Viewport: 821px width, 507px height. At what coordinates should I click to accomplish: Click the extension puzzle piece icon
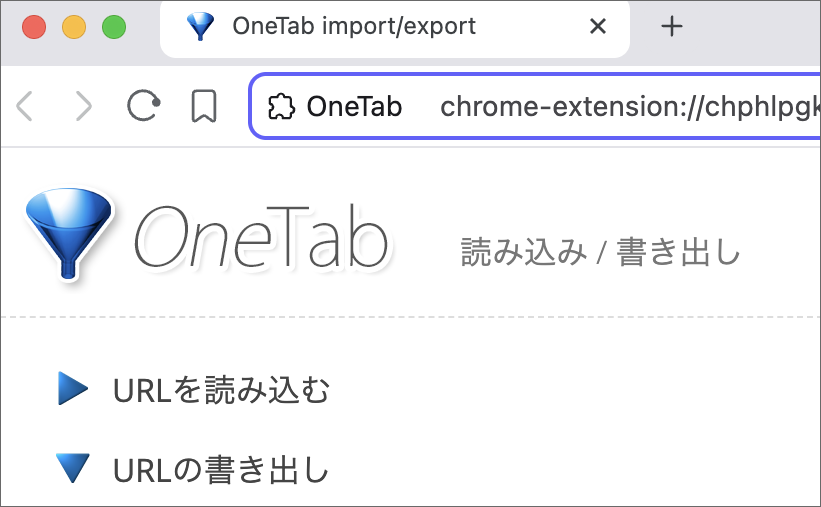point(281,107)
